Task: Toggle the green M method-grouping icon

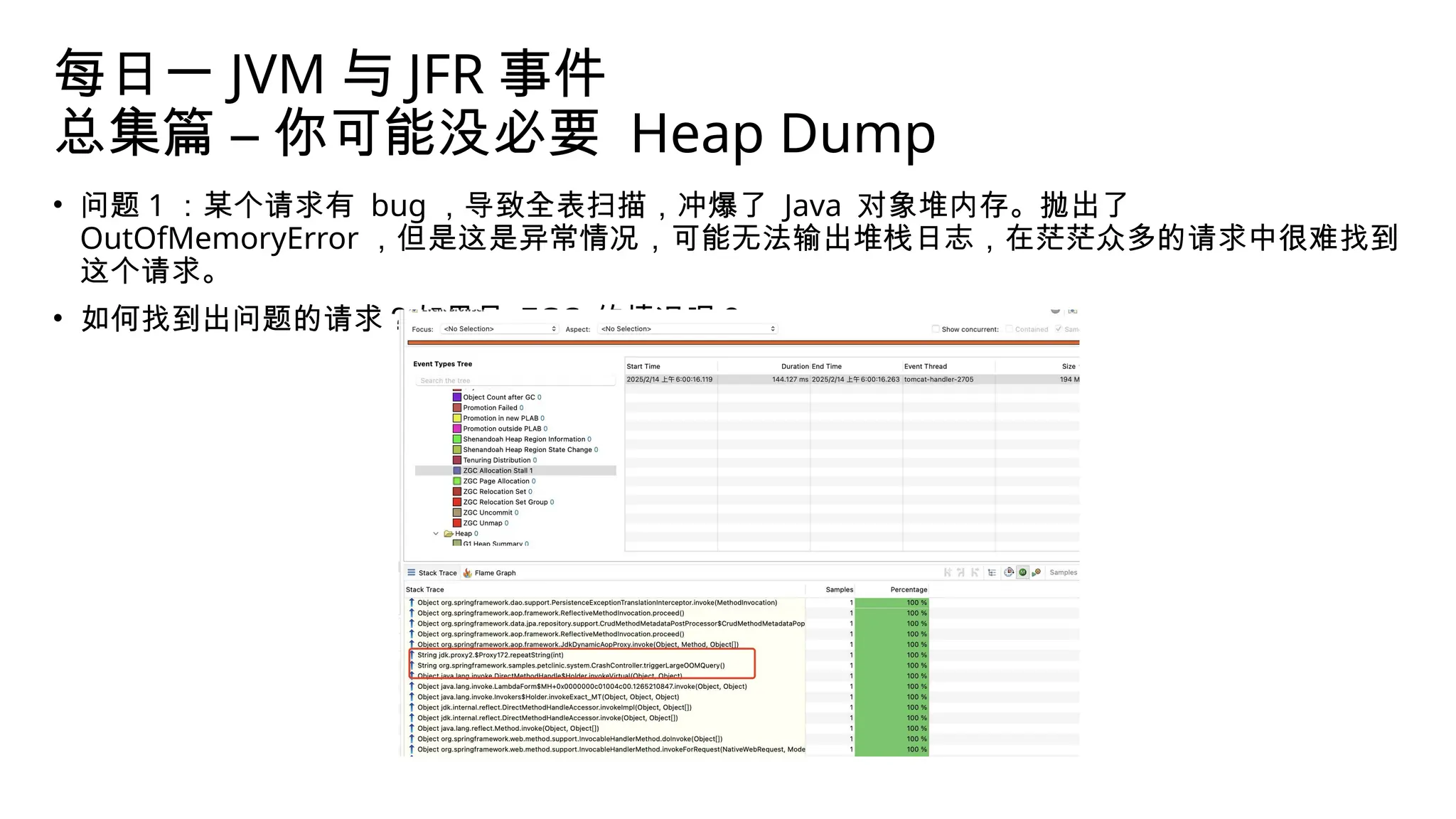Action: click(1022, 572)
